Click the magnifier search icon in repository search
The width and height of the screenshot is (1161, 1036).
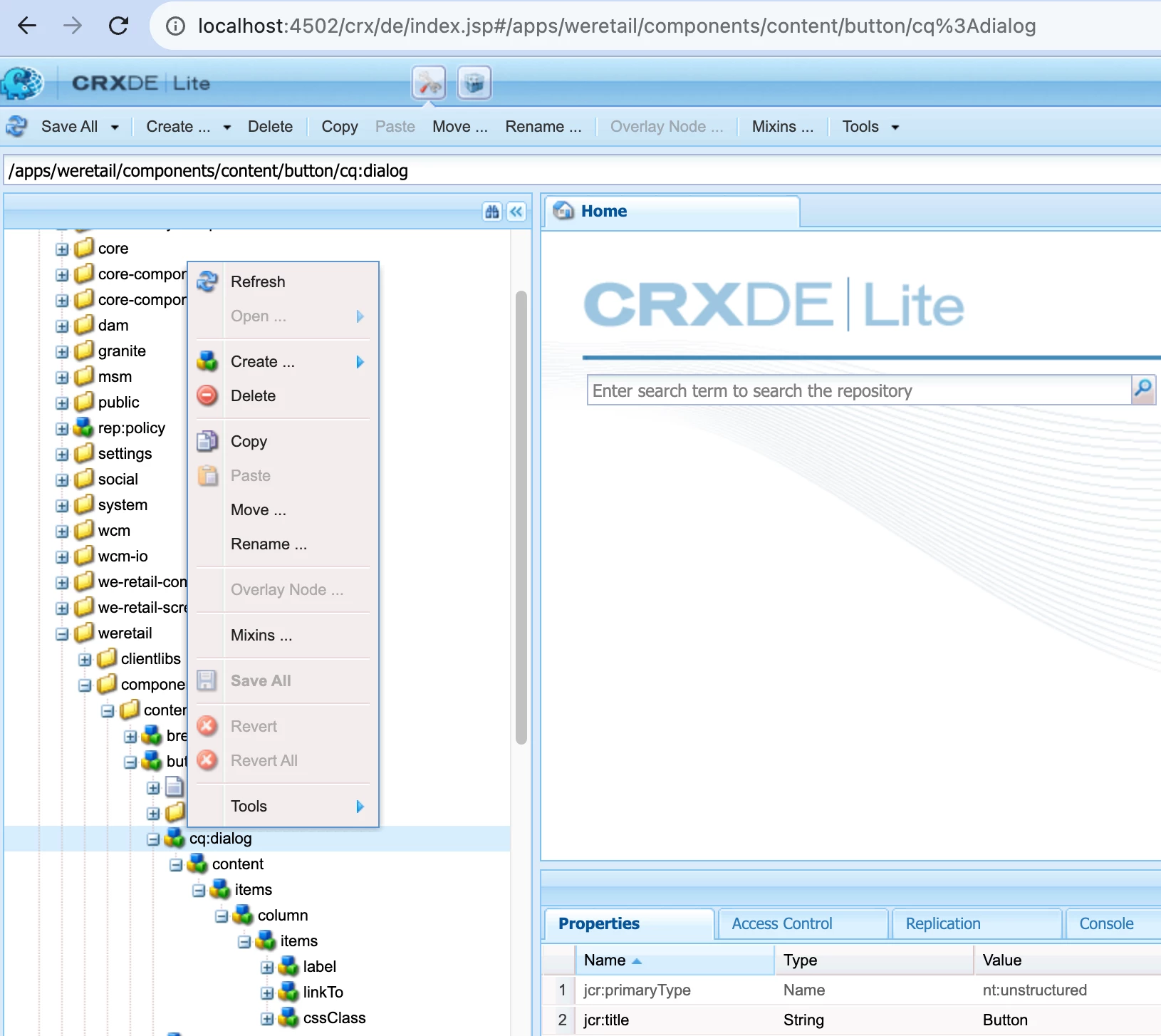(1143, 390)
